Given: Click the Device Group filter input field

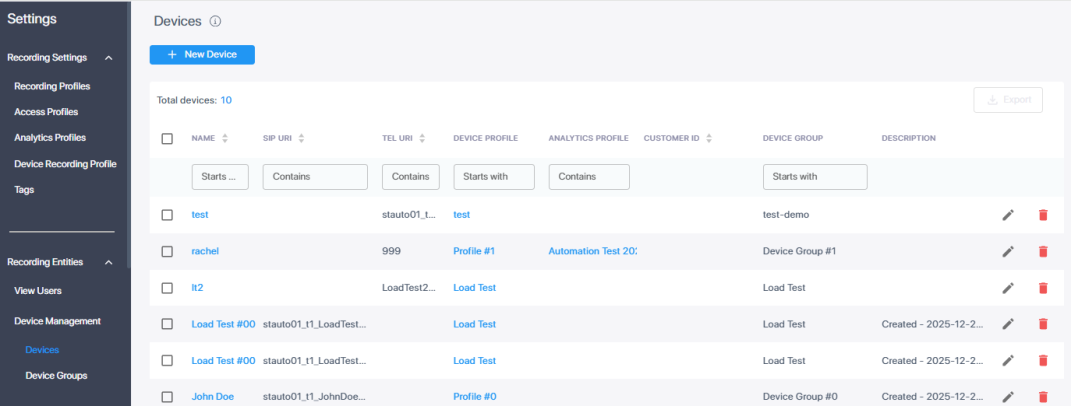Looking at the screenshot, I should point(814,177).
